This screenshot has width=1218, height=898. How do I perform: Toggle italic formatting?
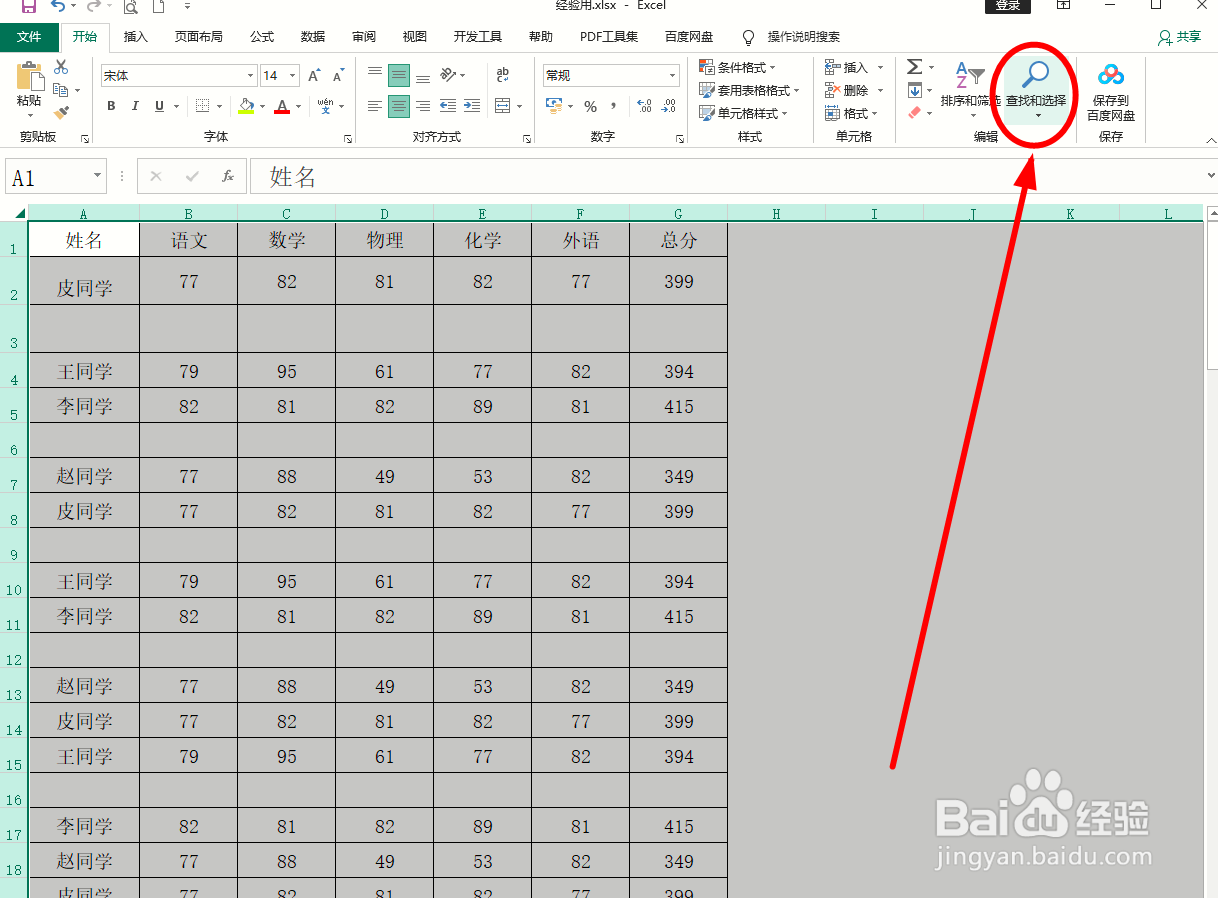point(135,105)
